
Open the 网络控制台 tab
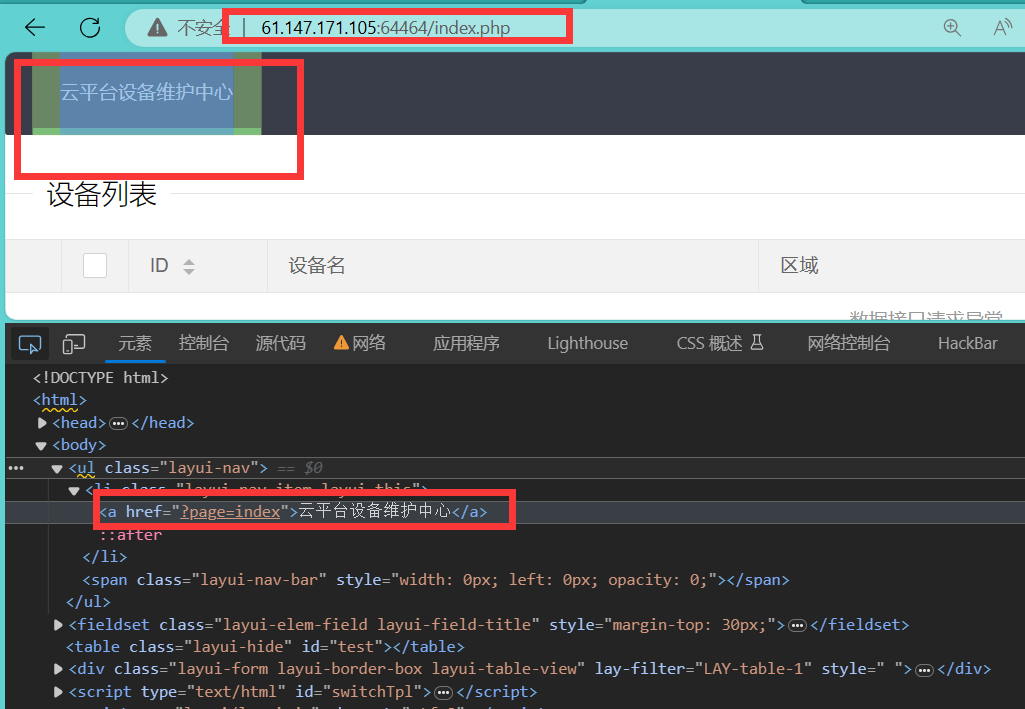[849, 343]
